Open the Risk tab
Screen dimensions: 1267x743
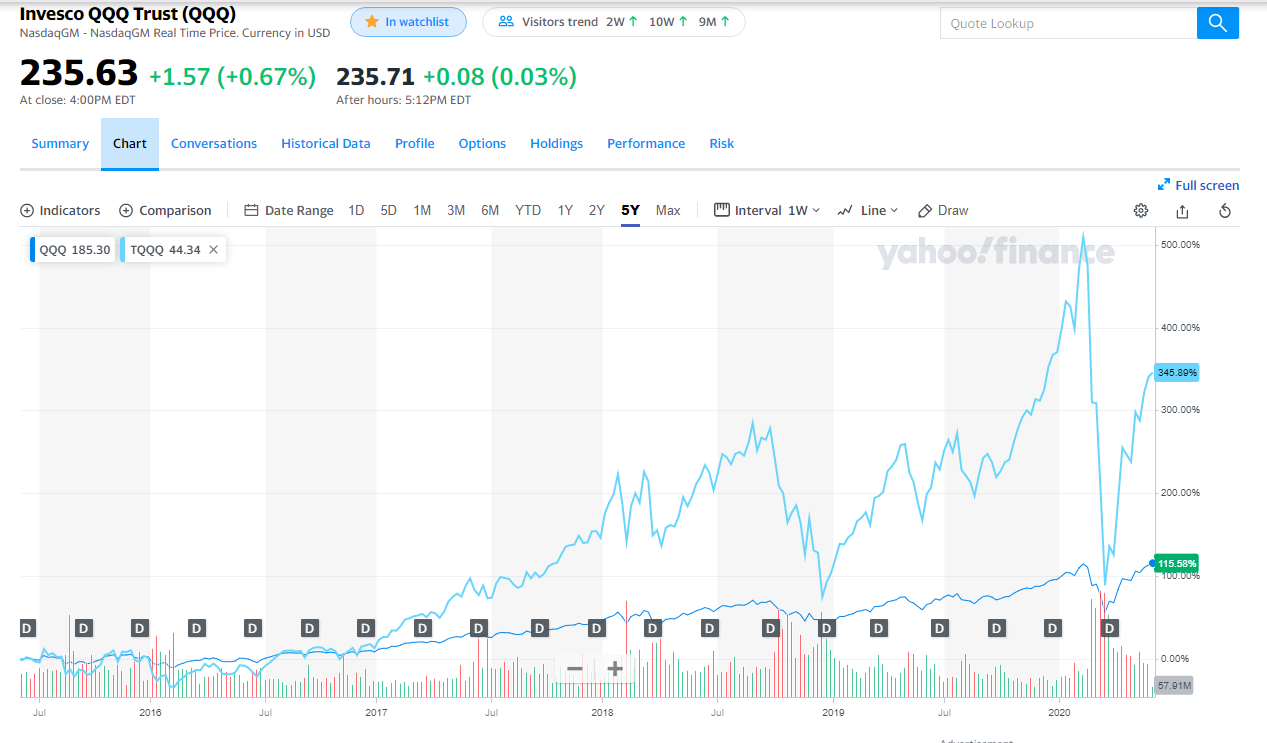722,144
